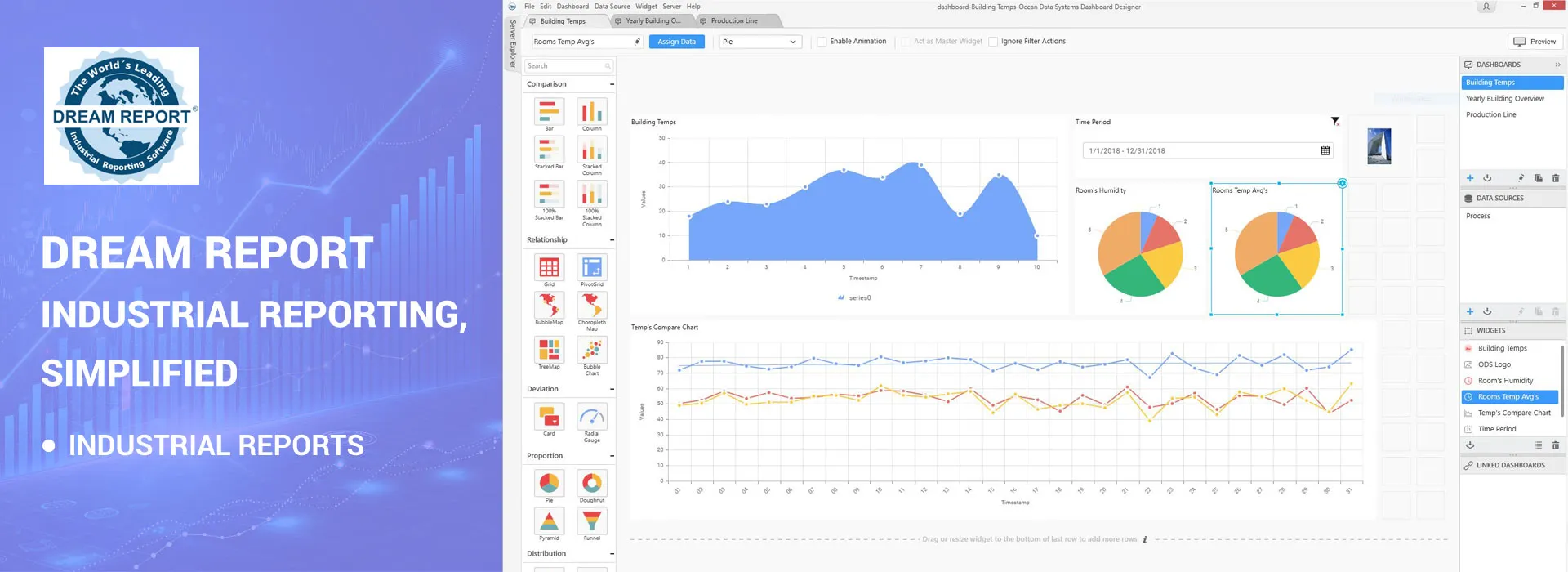Delete dashboard using Dashboards trash icon
The width and height of the screenshot is (1568, 572).
[1555, 178]
